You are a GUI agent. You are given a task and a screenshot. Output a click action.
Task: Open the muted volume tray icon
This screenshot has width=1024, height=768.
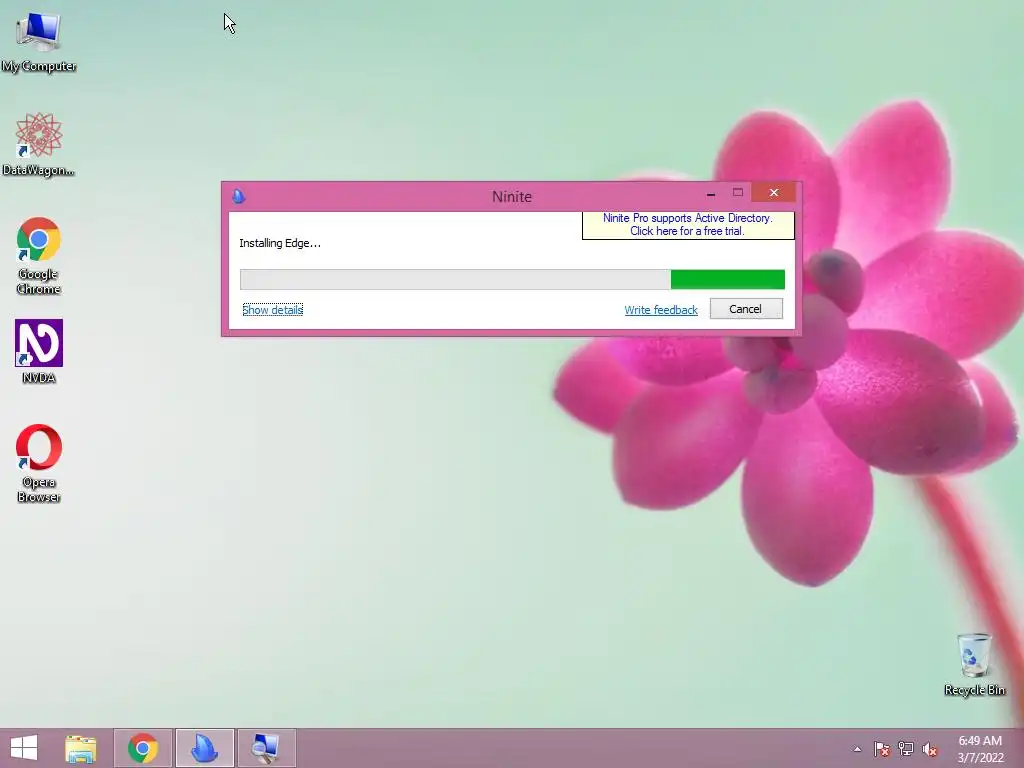[x=929, y=749]
